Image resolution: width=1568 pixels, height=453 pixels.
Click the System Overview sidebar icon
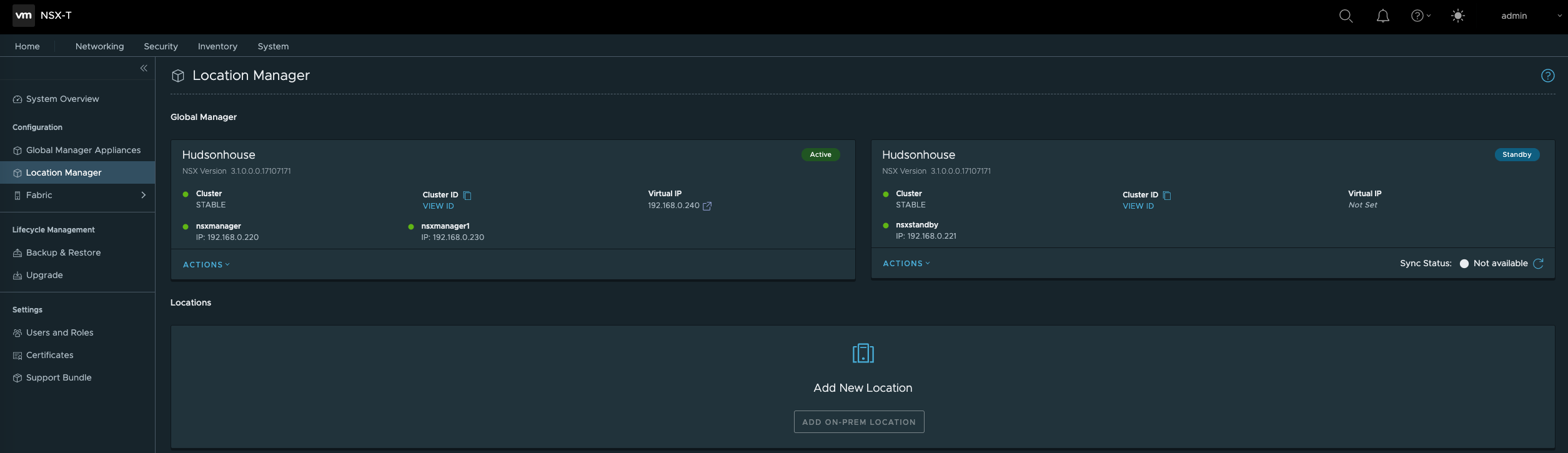click(17, 99)
